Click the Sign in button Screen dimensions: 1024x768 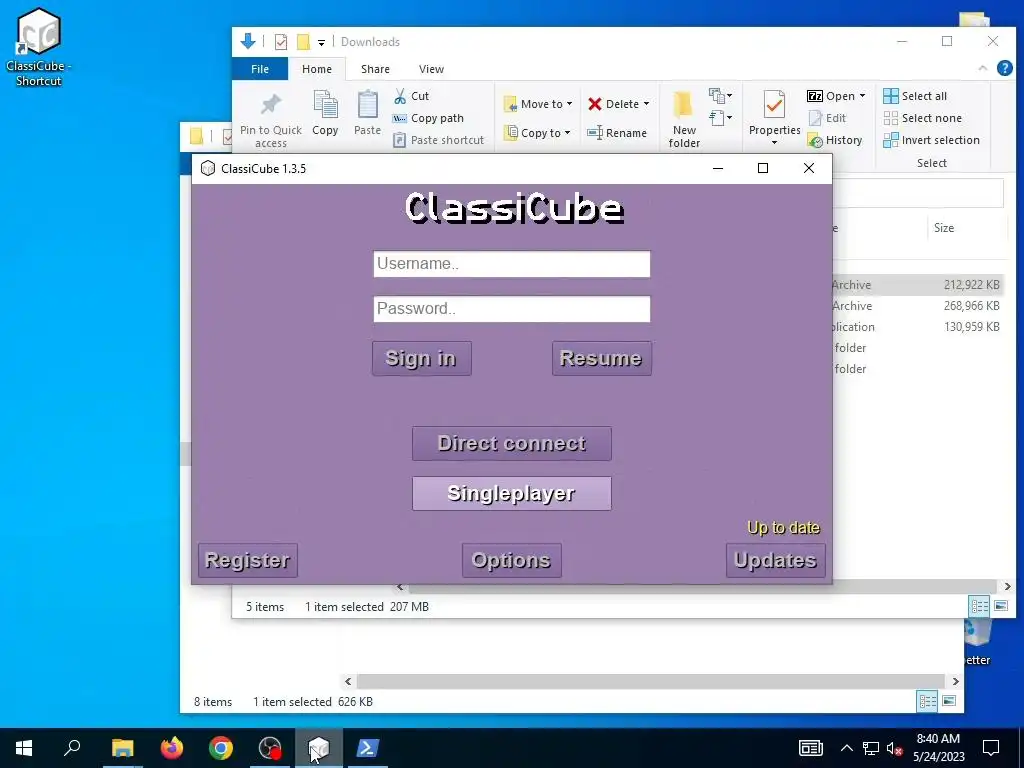coord(421,358)
